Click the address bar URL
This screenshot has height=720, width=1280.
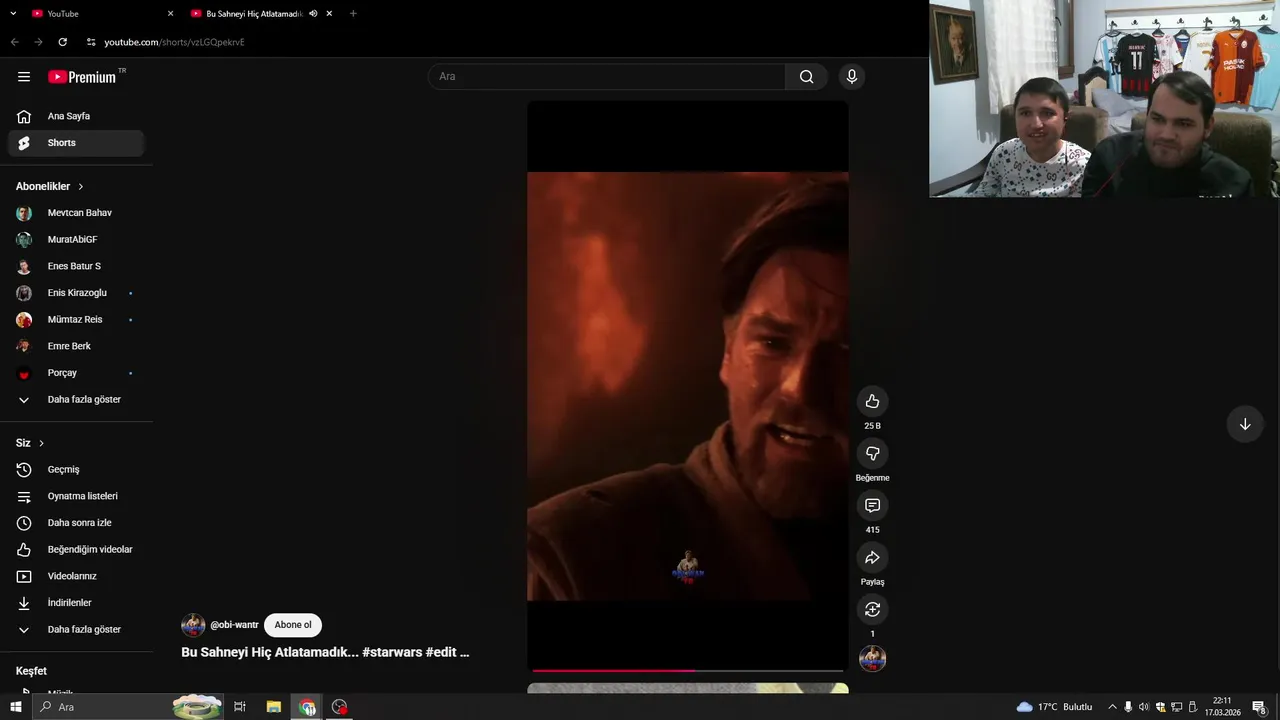point(174,42)
